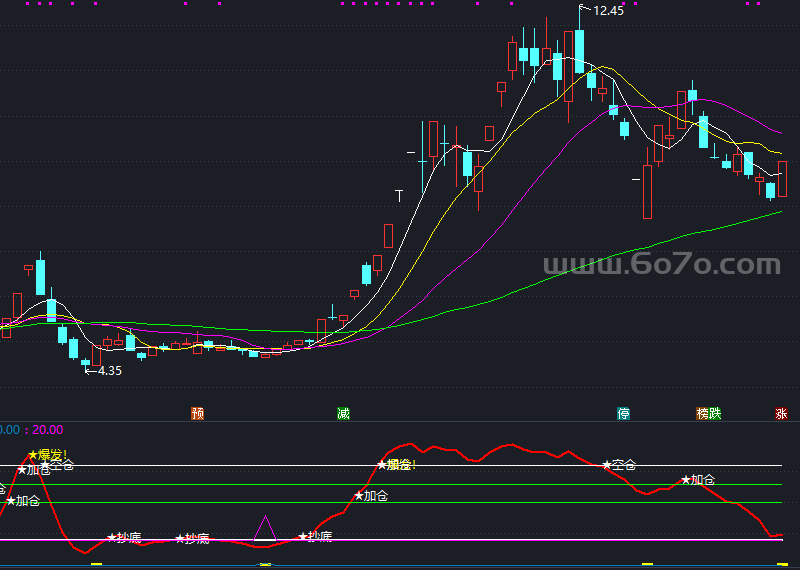The height and width of the screenshot is (570, 800).
Task: Click the rightmost ★抄底 signal label
Action: point(315,536)
